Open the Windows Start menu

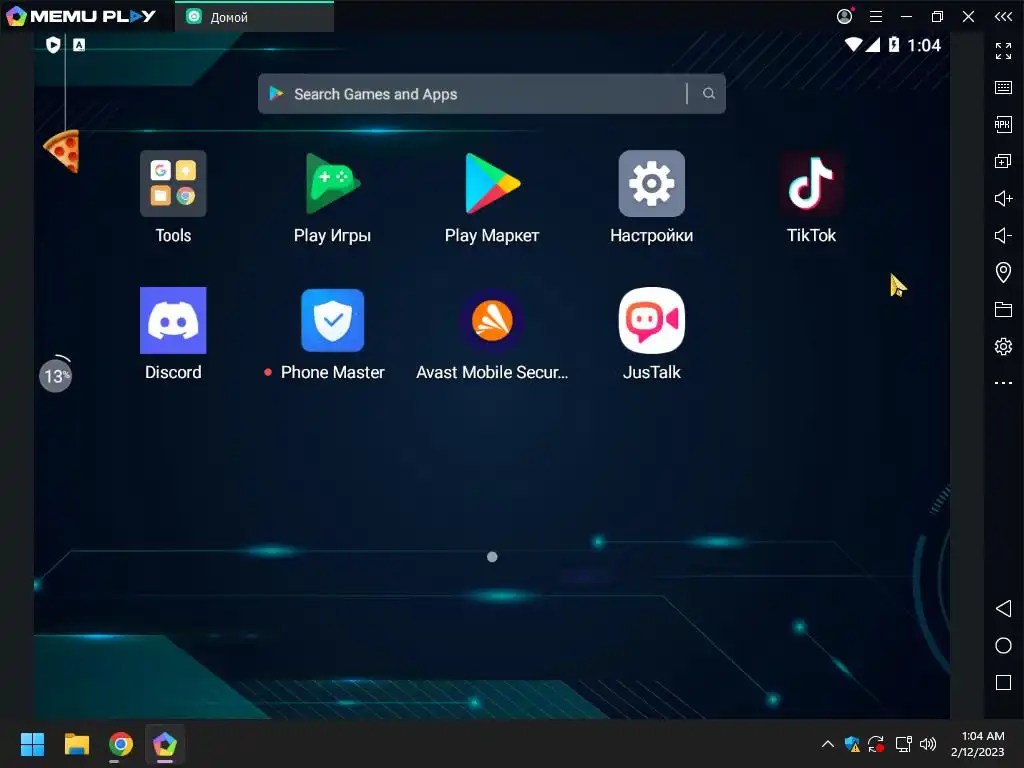click(32, 744)
